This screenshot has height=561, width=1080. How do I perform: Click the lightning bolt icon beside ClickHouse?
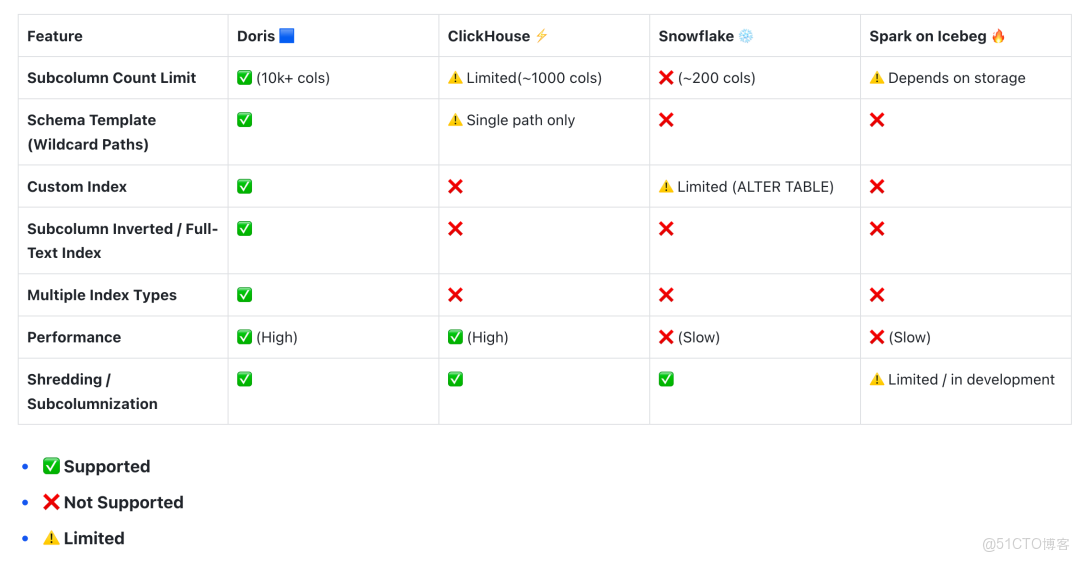pos(542,36)
